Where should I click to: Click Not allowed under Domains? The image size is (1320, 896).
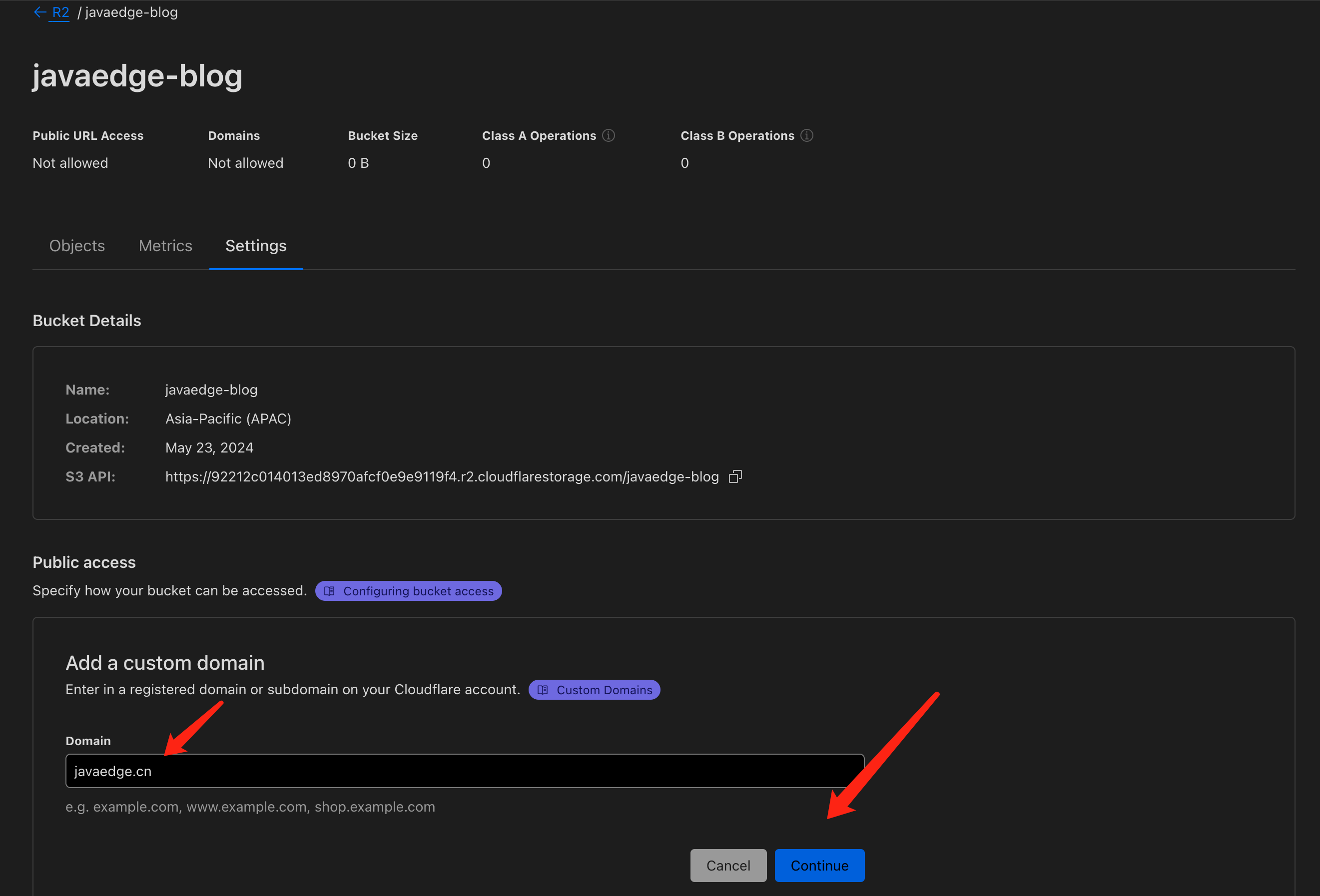(245, 163)
